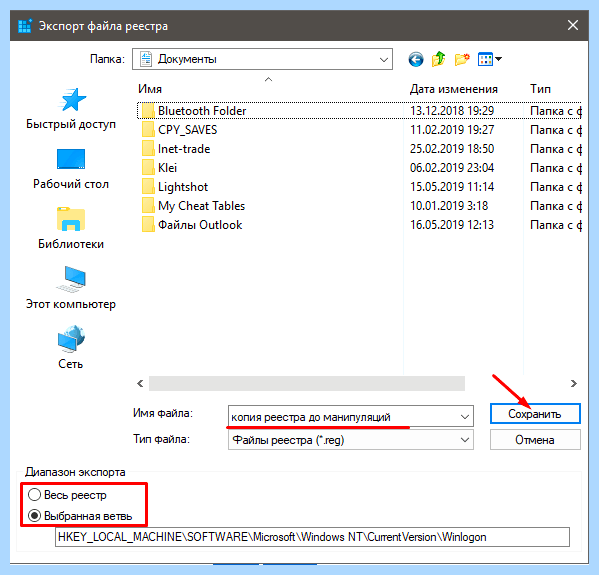Click the Inet-trade folder icon
The width and height of the screenshot is (599, 575).
click(148, 149)
